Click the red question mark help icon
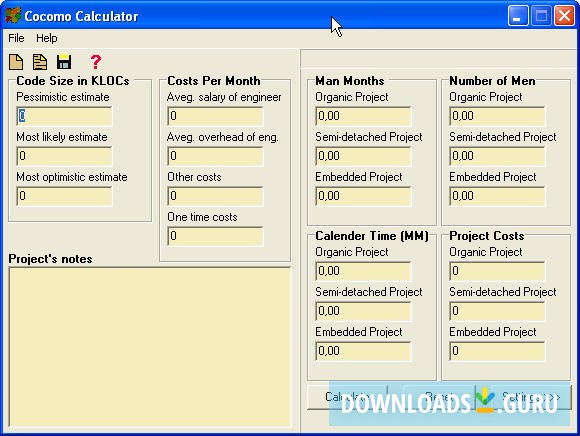Viewport: 580px width, 436px height. (96, 62)
